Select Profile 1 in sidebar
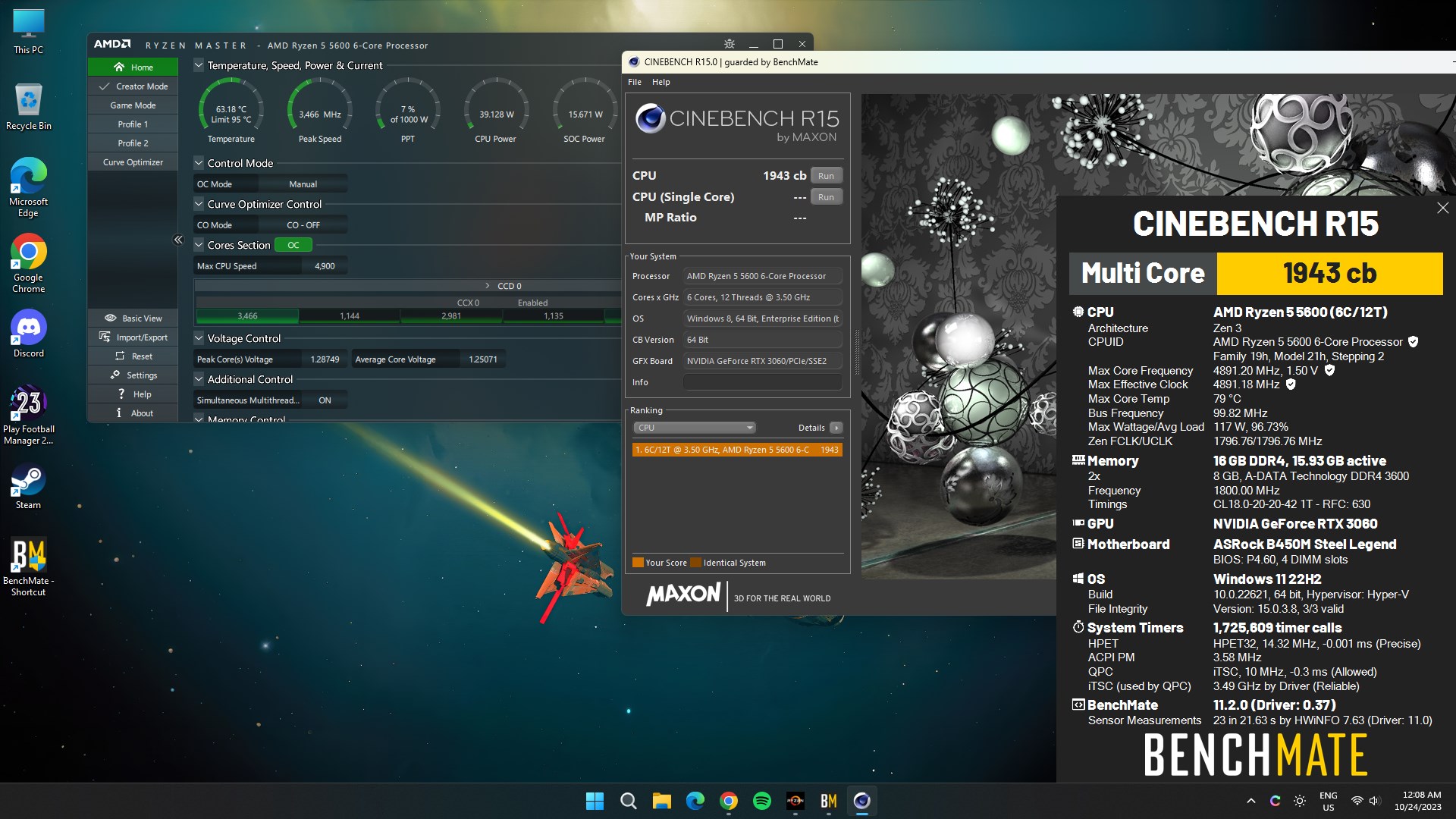The height and width of the screenshot is (819, 1456). click(133, 124)
